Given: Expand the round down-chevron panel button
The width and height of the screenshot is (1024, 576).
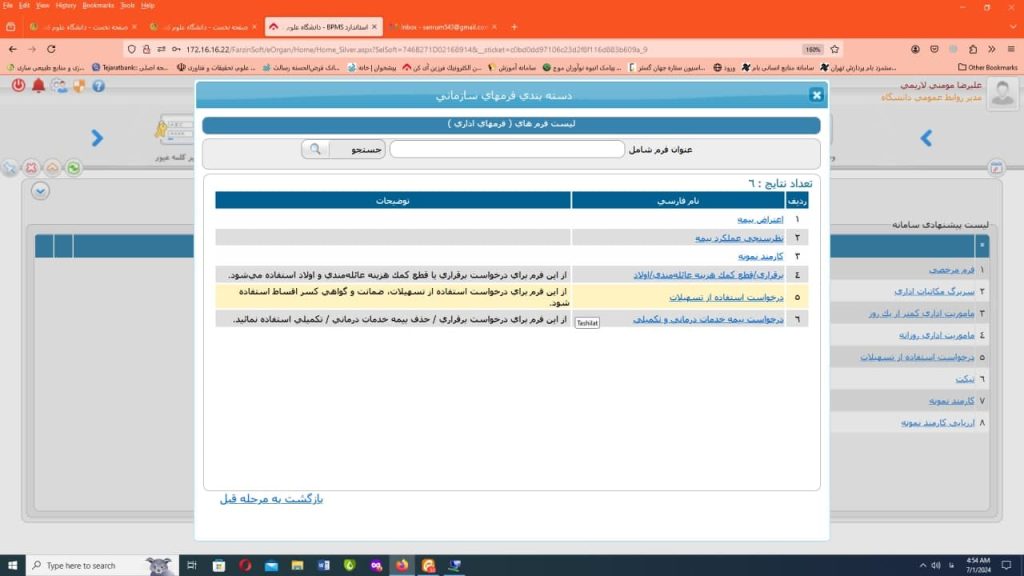Looking at the screenshot, I should [40, 190].
